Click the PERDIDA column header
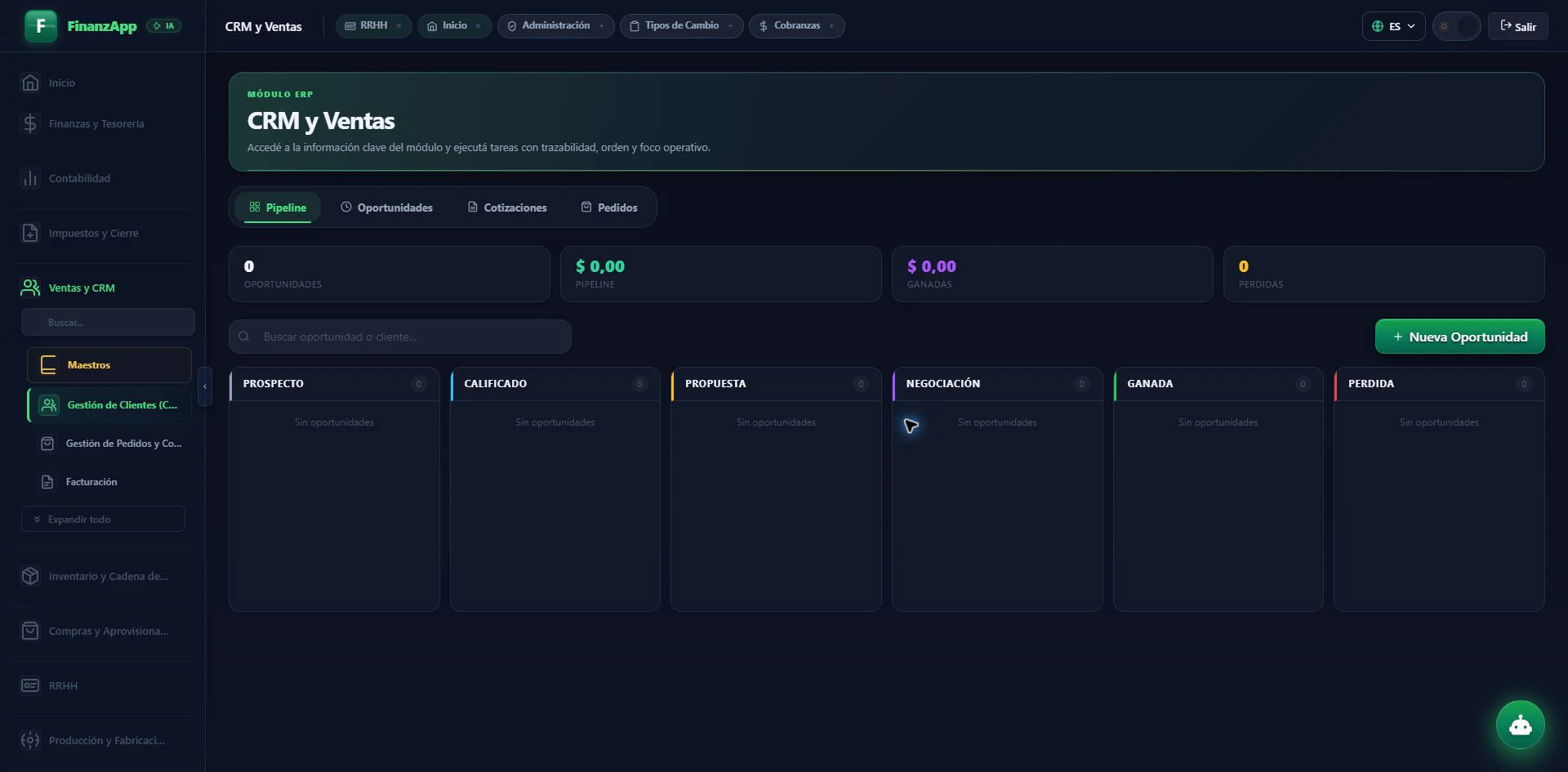Viewport: 1568px width, 772px height. 1439,384
